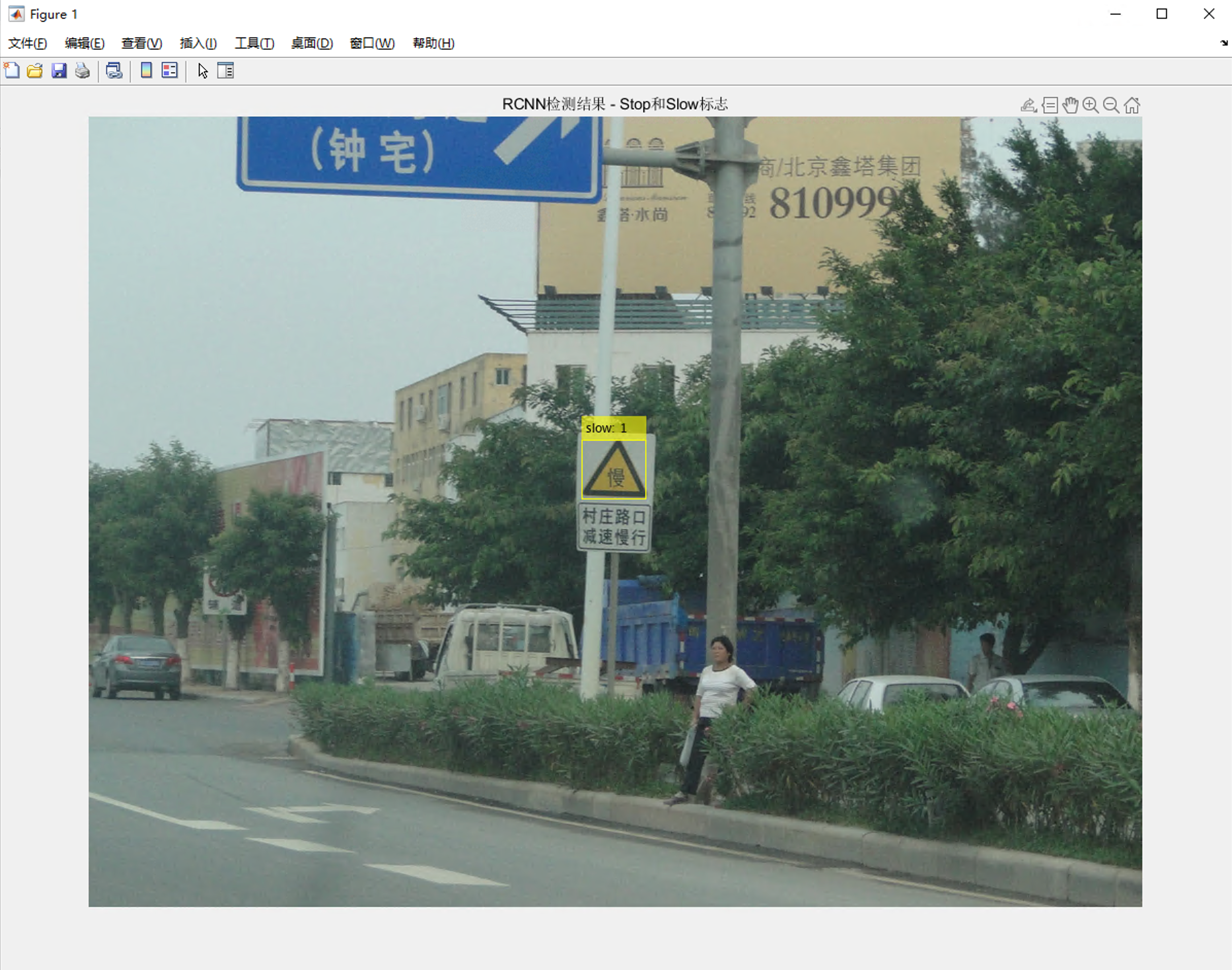This screenshot has height=970, width=1232.
Task: Click the Link Plot toolbar icon
Action: pyautogui.click(x=114, y=71)
